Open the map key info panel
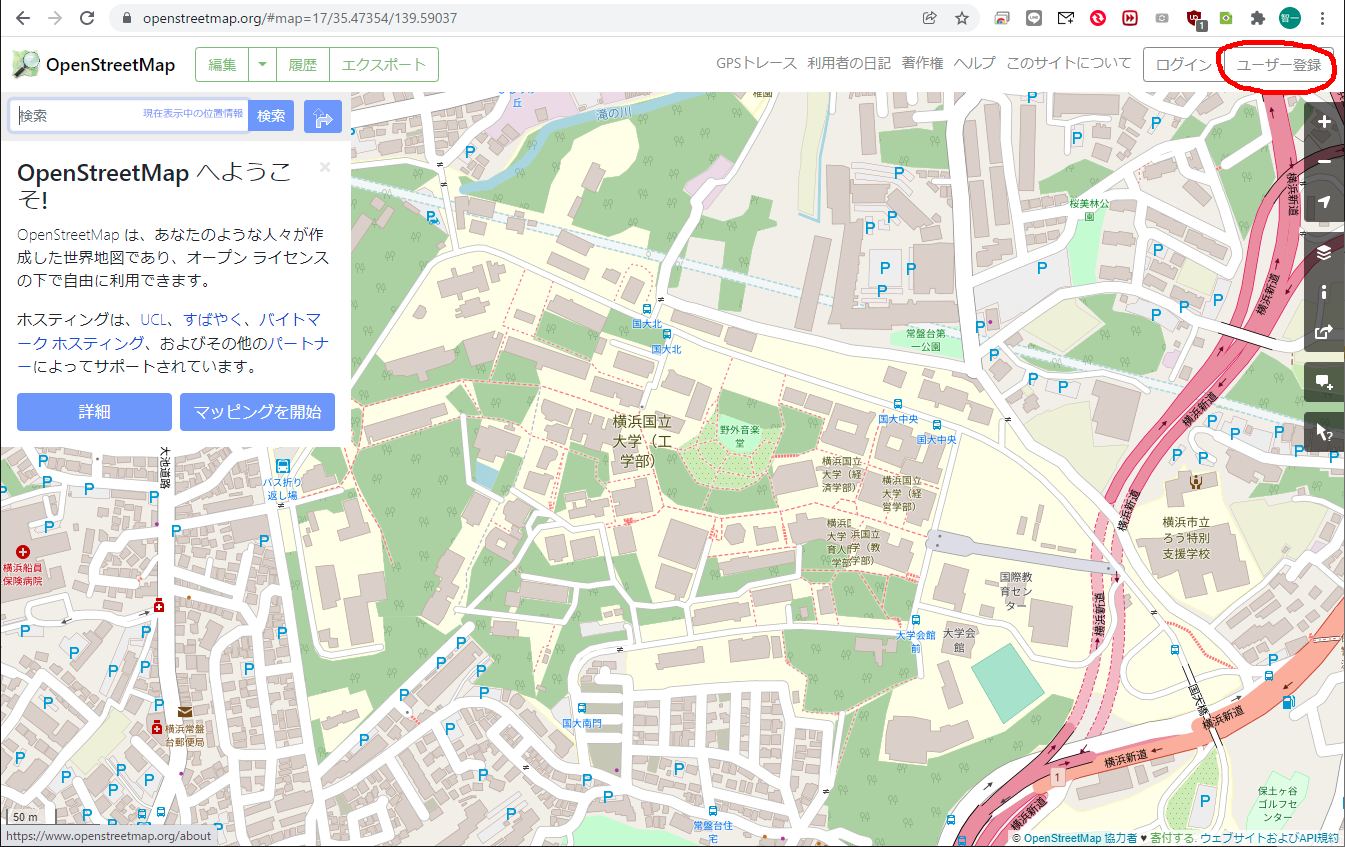 pos(1324,292)
